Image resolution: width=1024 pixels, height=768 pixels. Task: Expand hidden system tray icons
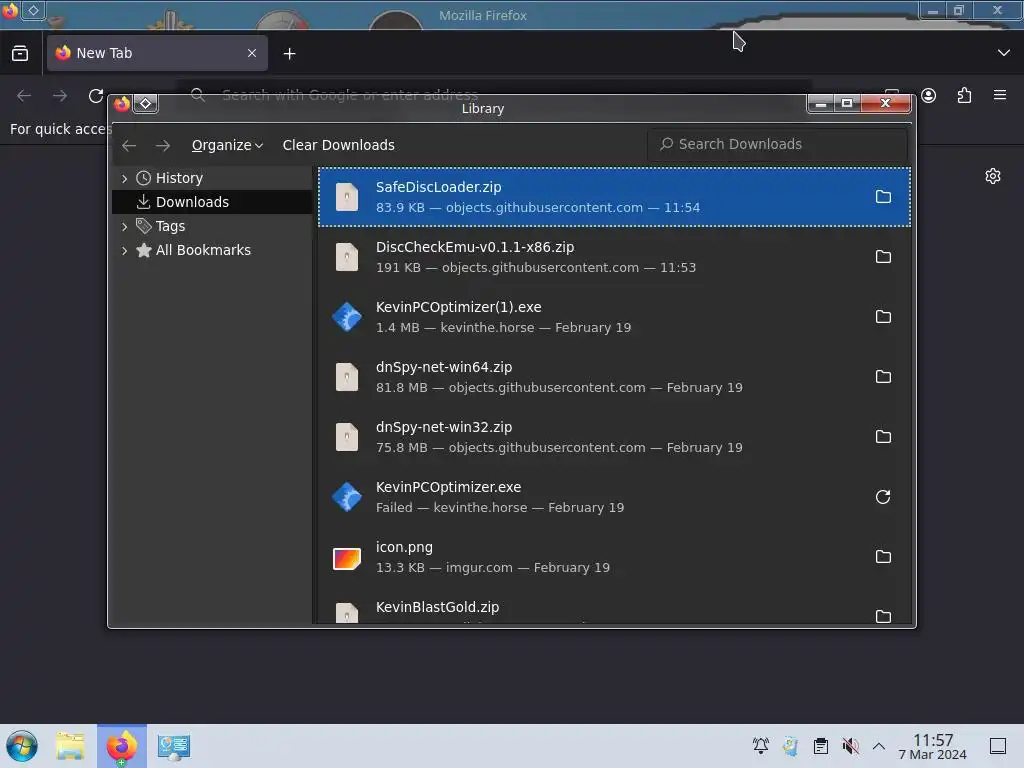(x=879, y=746)
